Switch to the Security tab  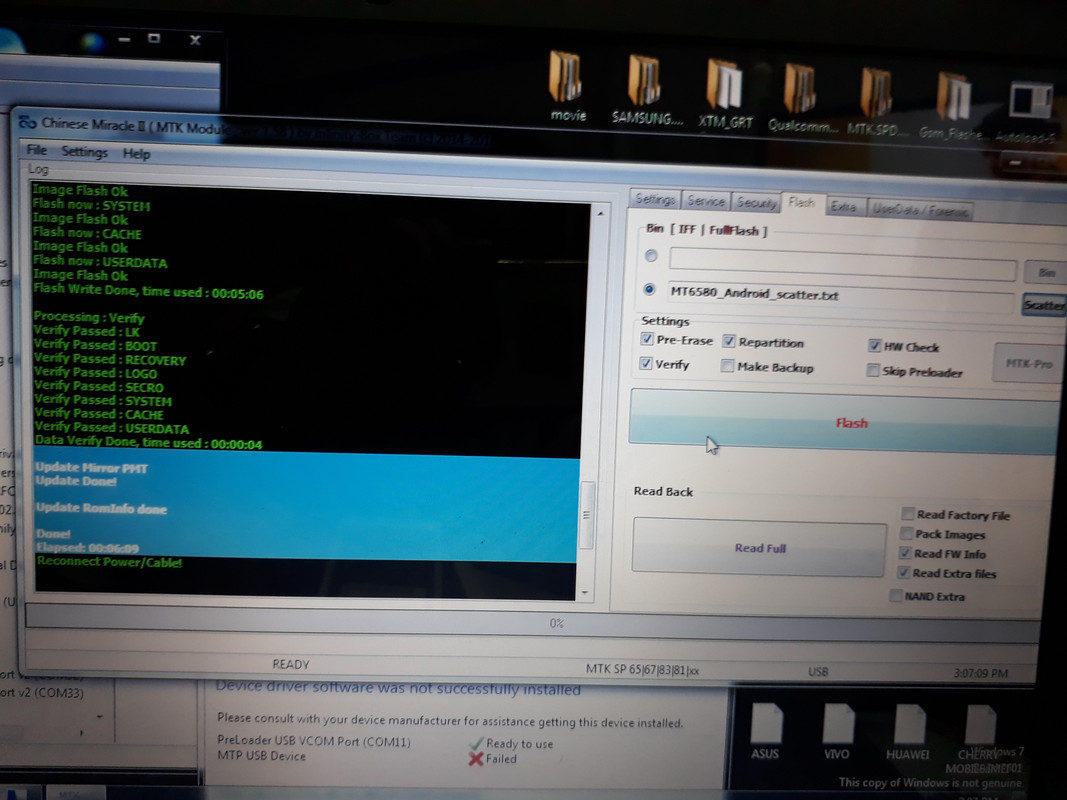pos(756,203)
